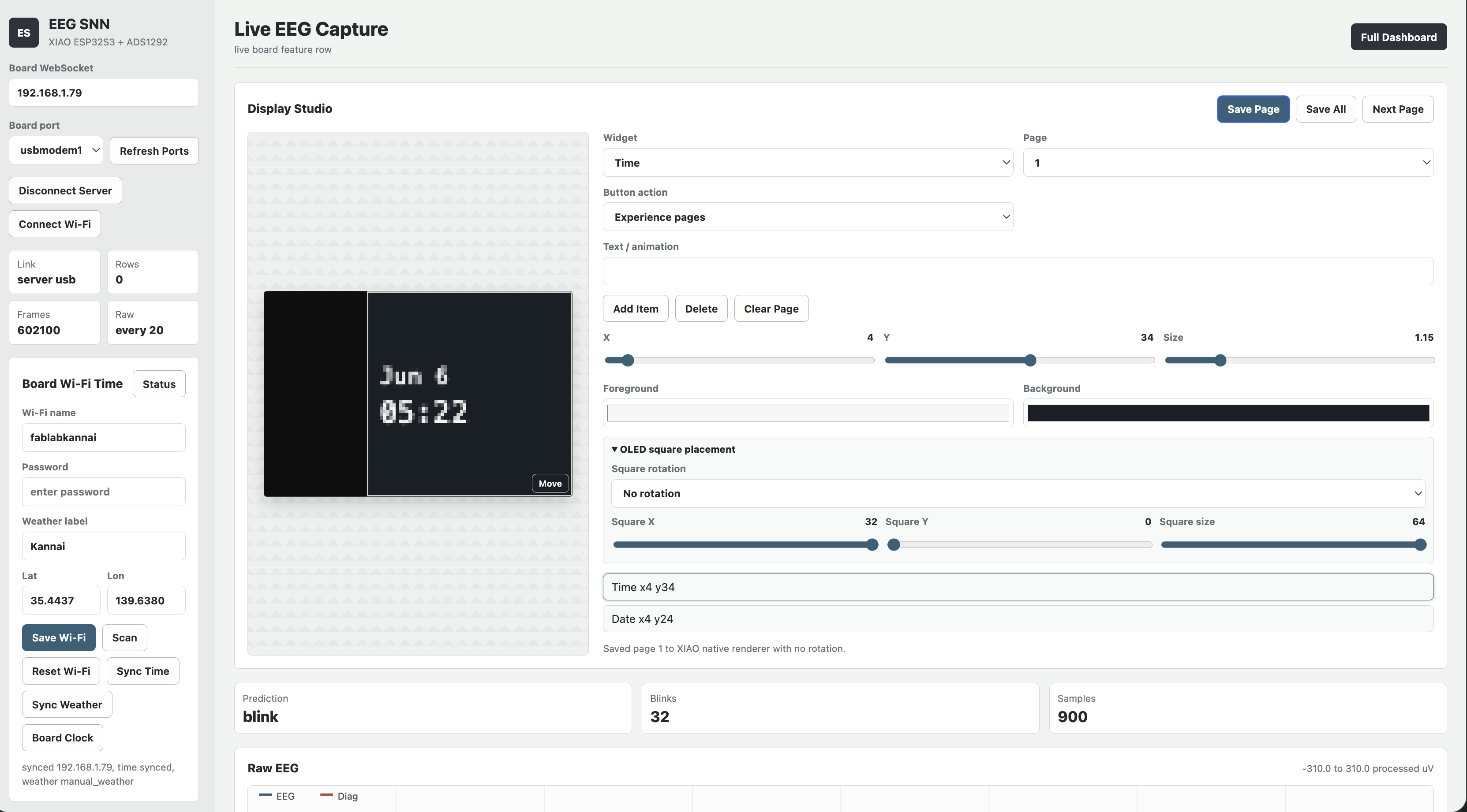Click Status button beside Board Wi-Fi Time

click(159, 384)
